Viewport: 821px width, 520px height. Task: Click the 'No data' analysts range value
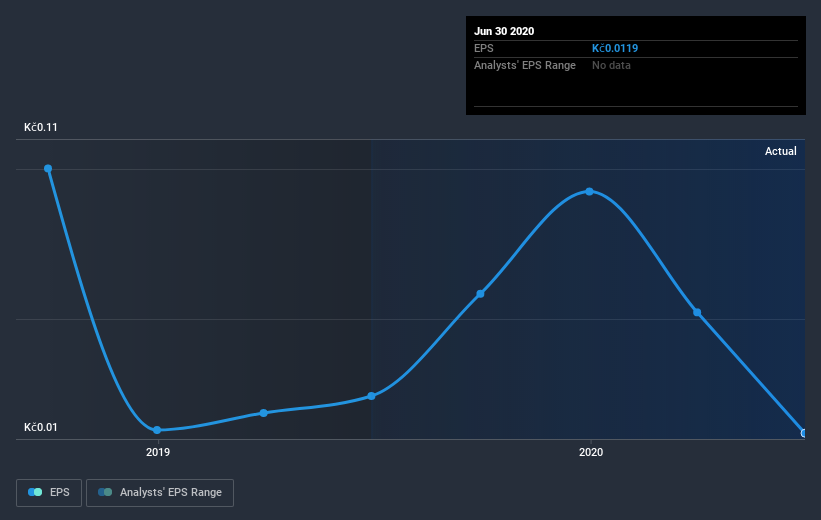pos(611,65)
